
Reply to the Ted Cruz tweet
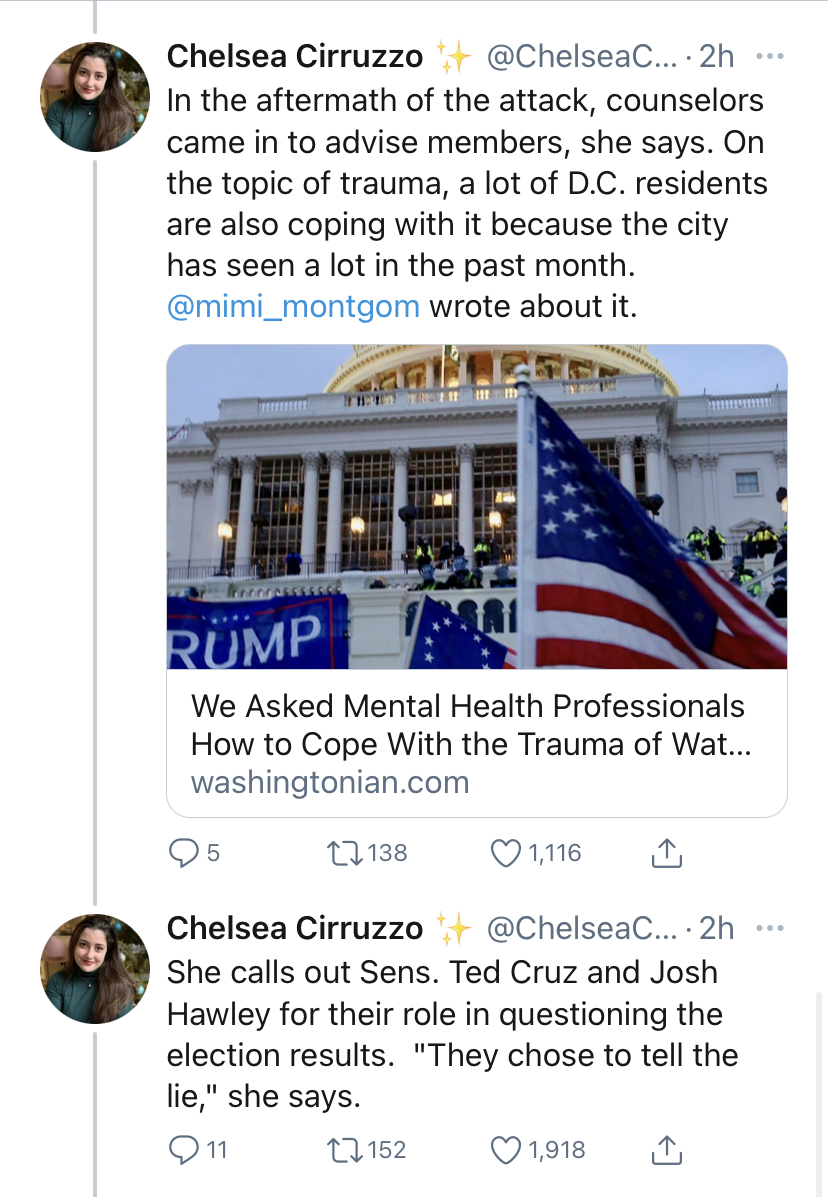[x=183, y=1149]
